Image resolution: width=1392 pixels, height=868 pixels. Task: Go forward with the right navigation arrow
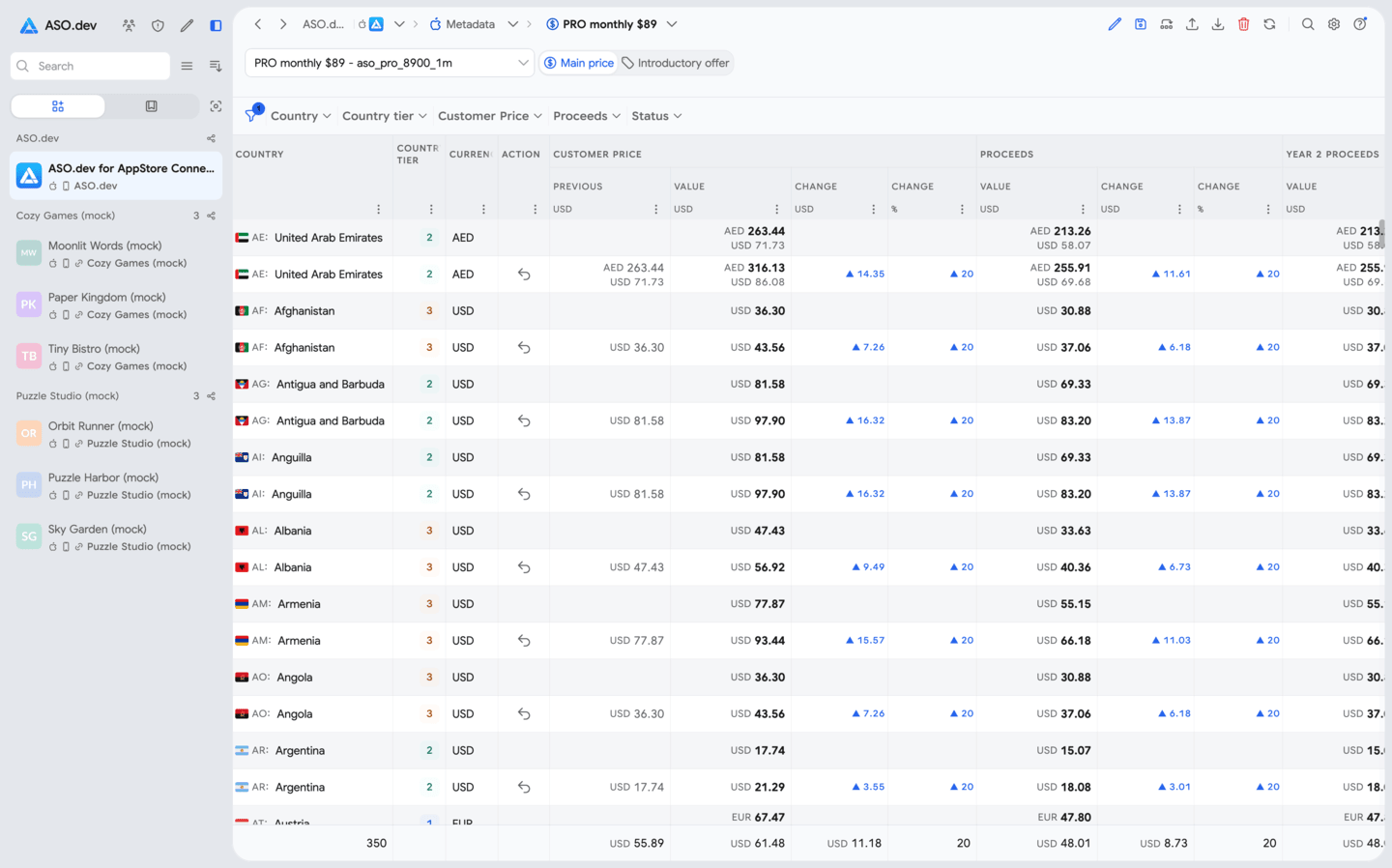[283, 24]
